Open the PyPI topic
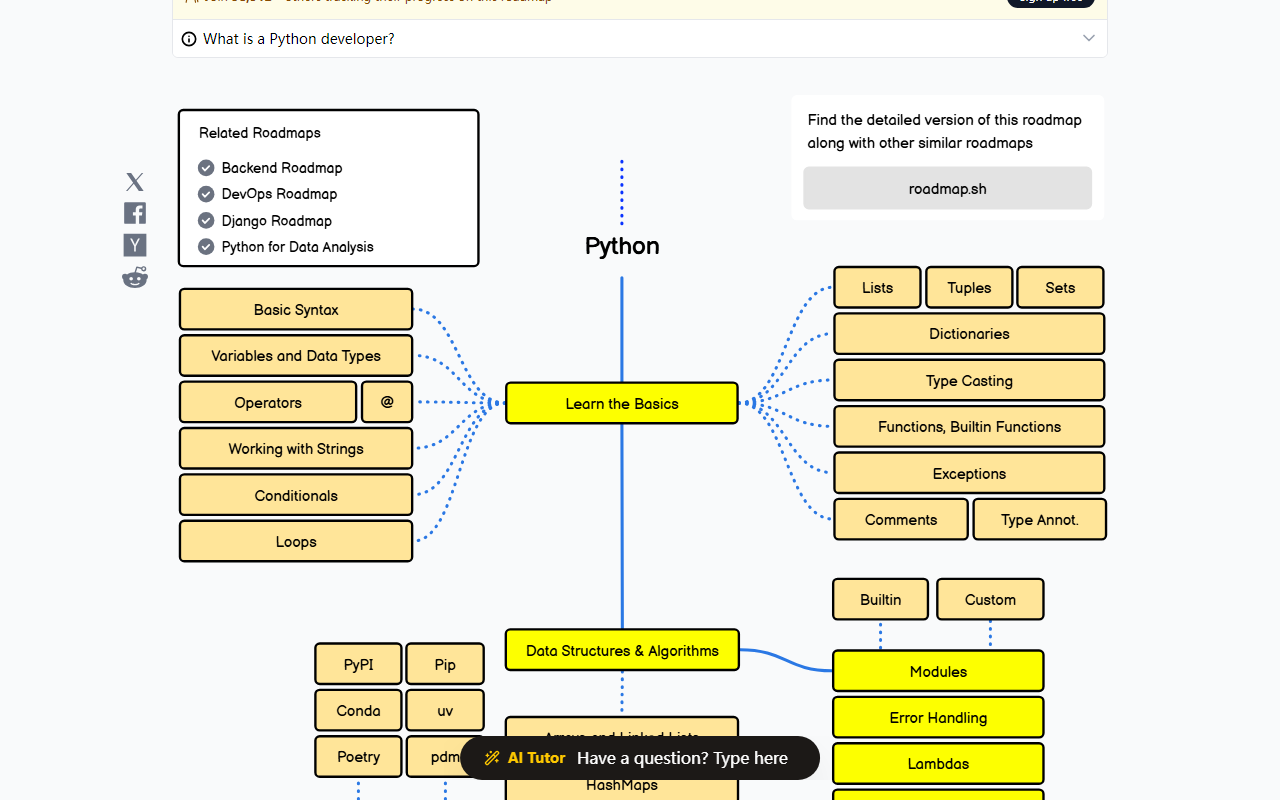This screenshot has width=1280, height=800. [358, 664]
